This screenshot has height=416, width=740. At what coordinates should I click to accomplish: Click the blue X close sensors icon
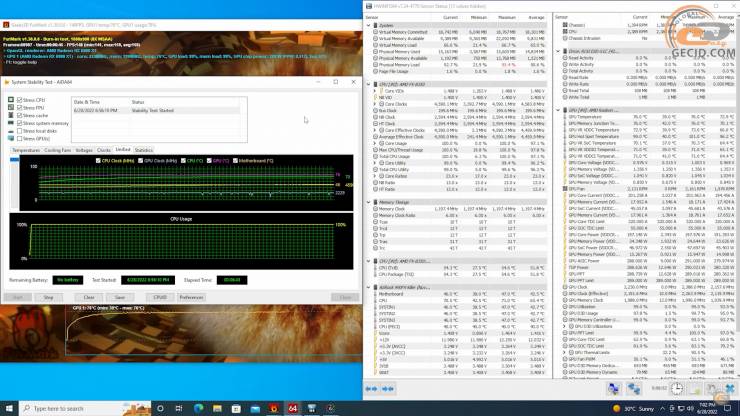pyautogui.click(x=730, y=389)
